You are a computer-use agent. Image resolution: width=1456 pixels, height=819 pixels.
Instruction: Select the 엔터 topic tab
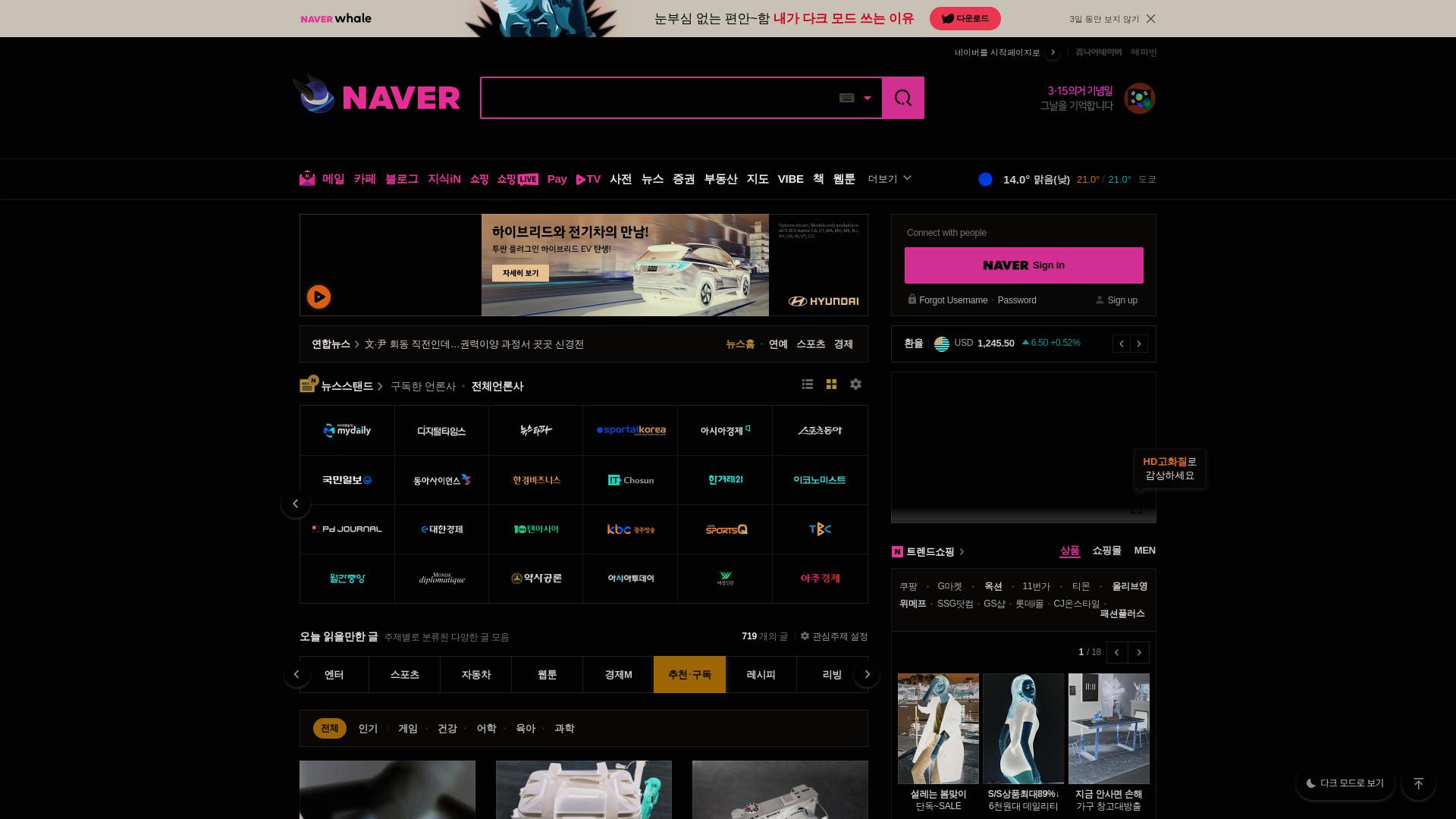click(334, 675)
